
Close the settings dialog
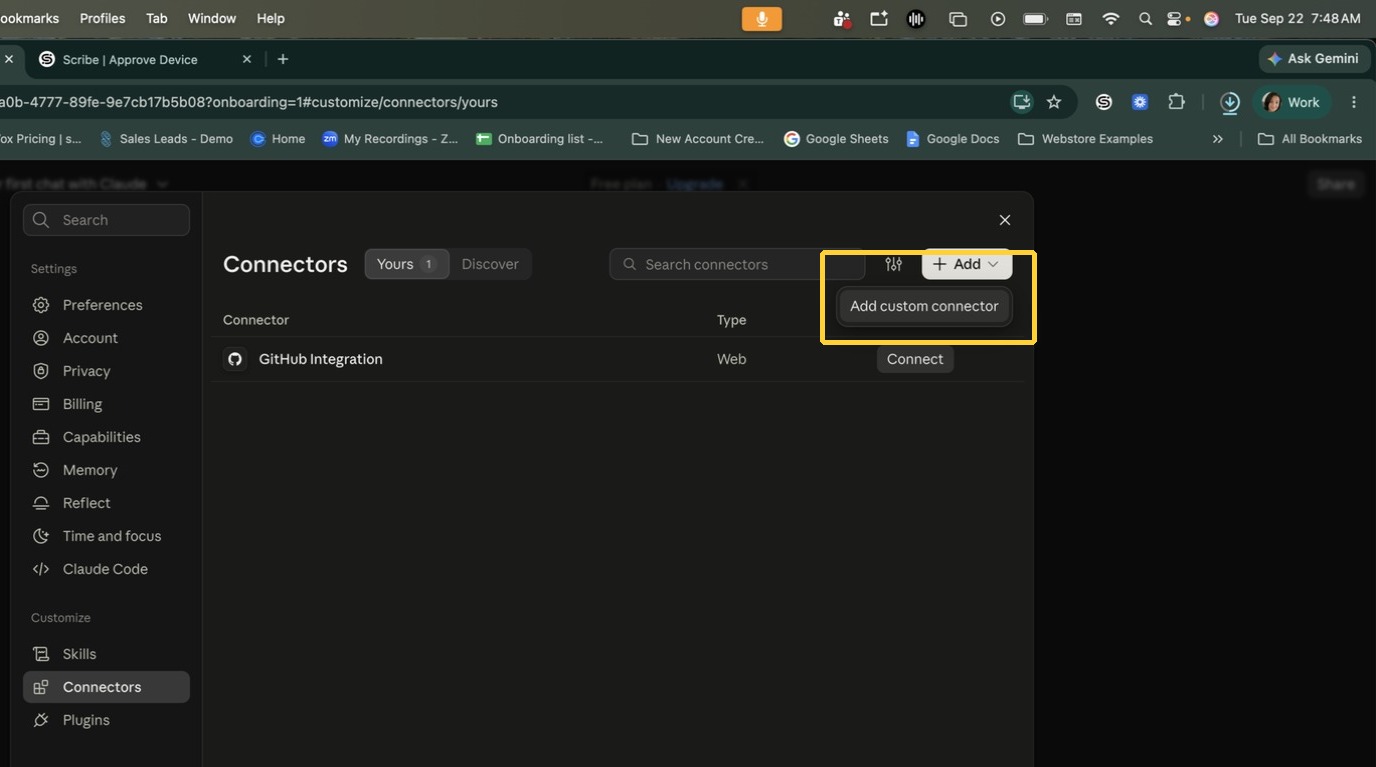(1005, 220)
